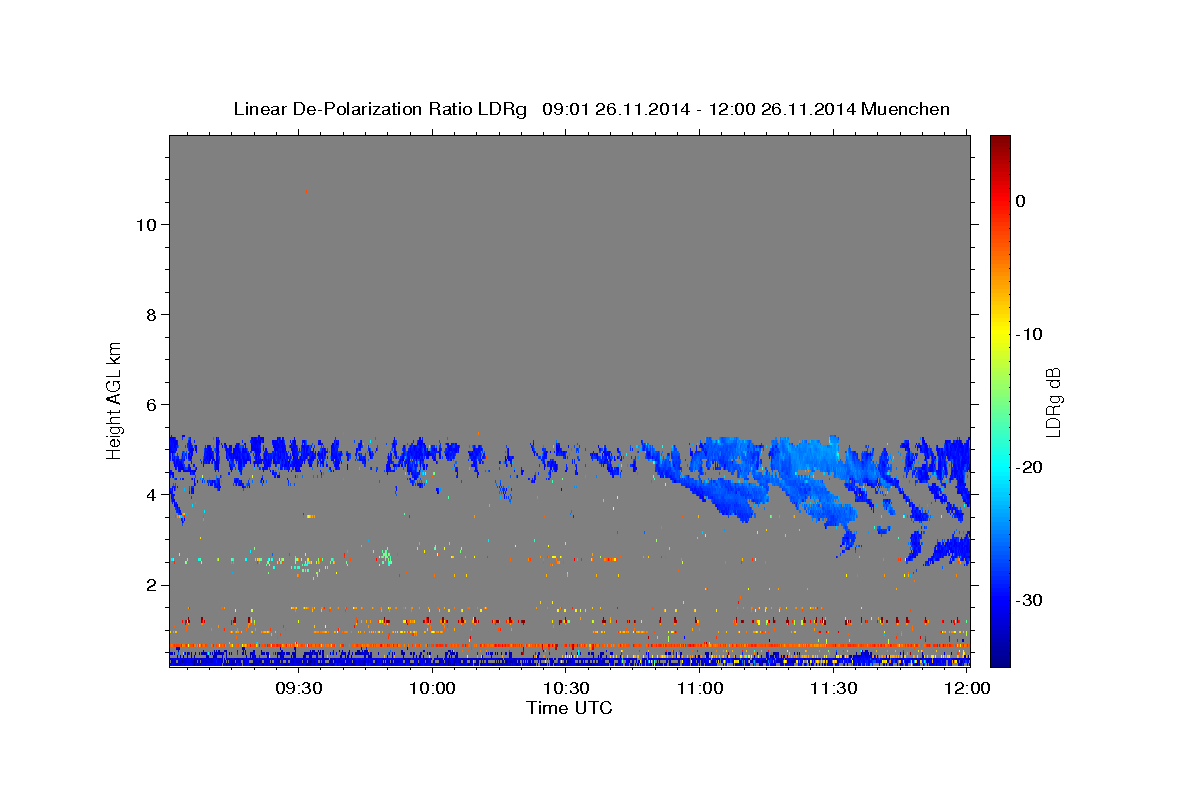Screen dimensions: 1200x800
Task: Click the '12:00' time tick label
Action: [x=967, y=688]
